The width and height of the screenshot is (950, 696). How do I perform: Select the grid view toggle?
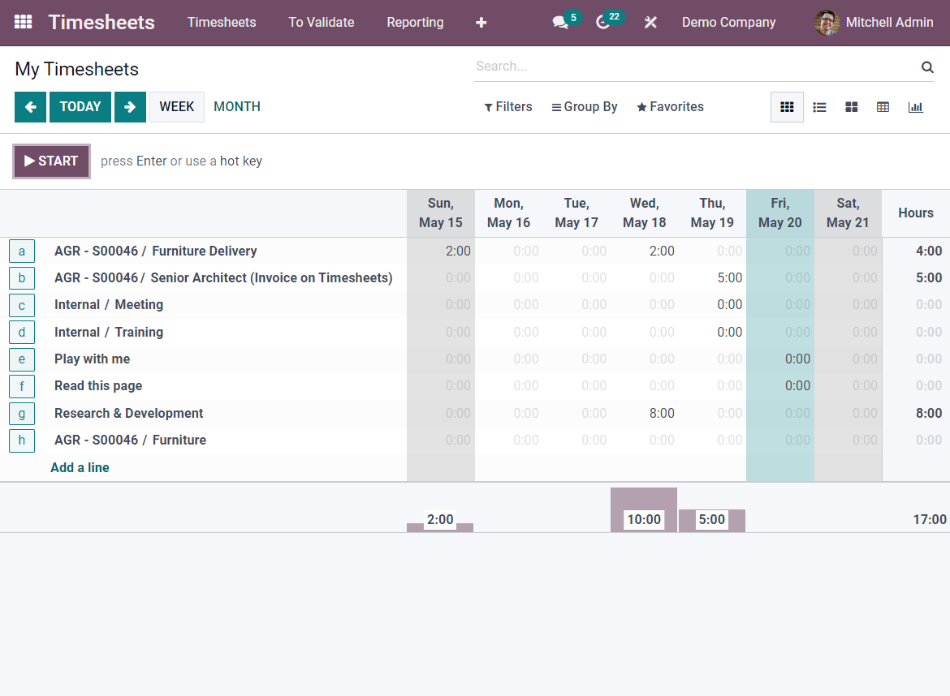coord(787,107)
